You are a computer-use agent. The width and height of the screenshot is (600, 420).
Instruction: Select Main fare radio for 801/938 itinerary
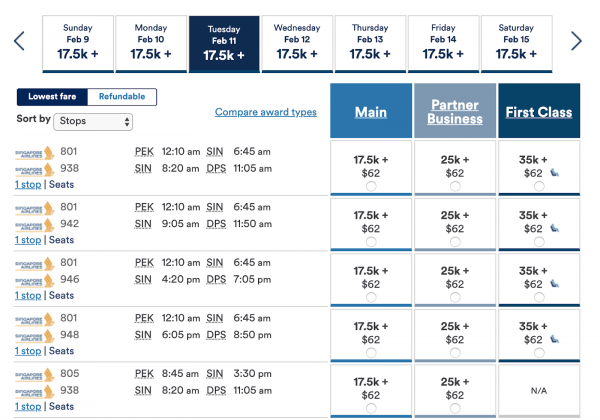click(x=371, y=186)
